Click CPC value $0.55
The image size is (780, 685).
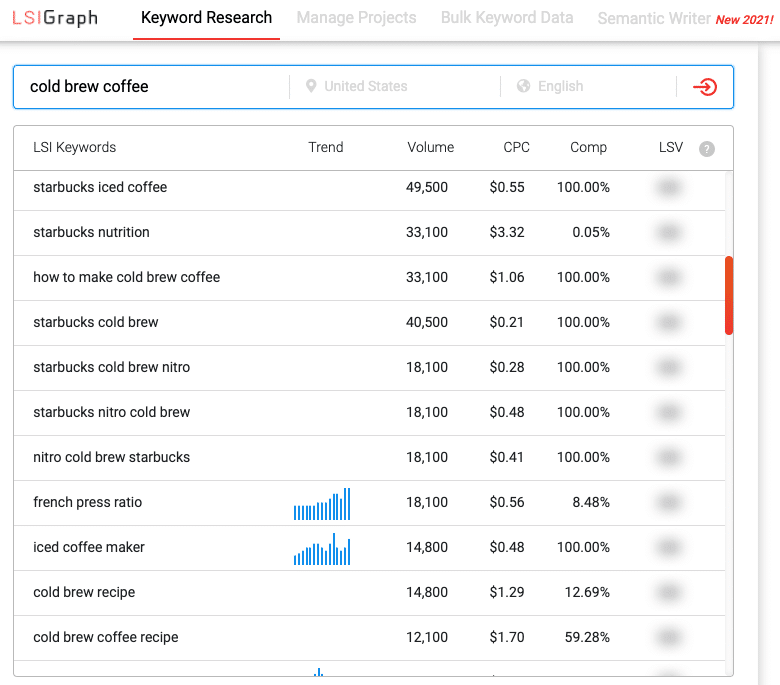507,188
